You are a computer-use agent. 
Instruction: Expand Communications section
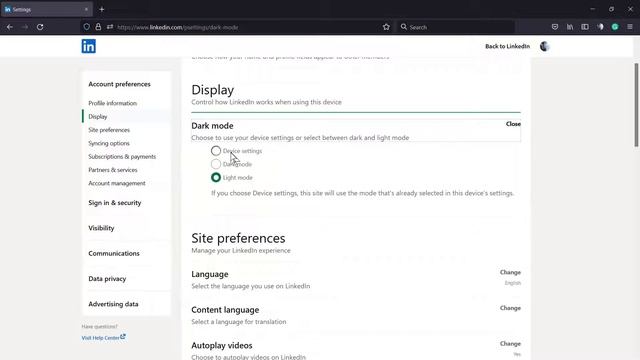(114, 253)
